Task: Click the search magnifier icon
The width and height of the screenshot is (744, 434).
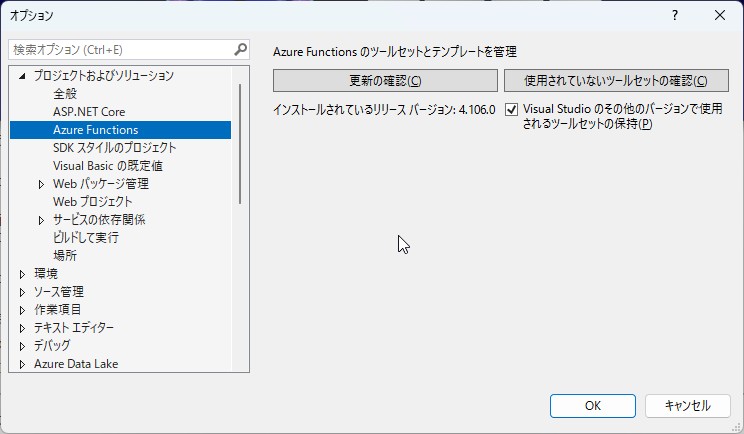Action: click(241, 49)
